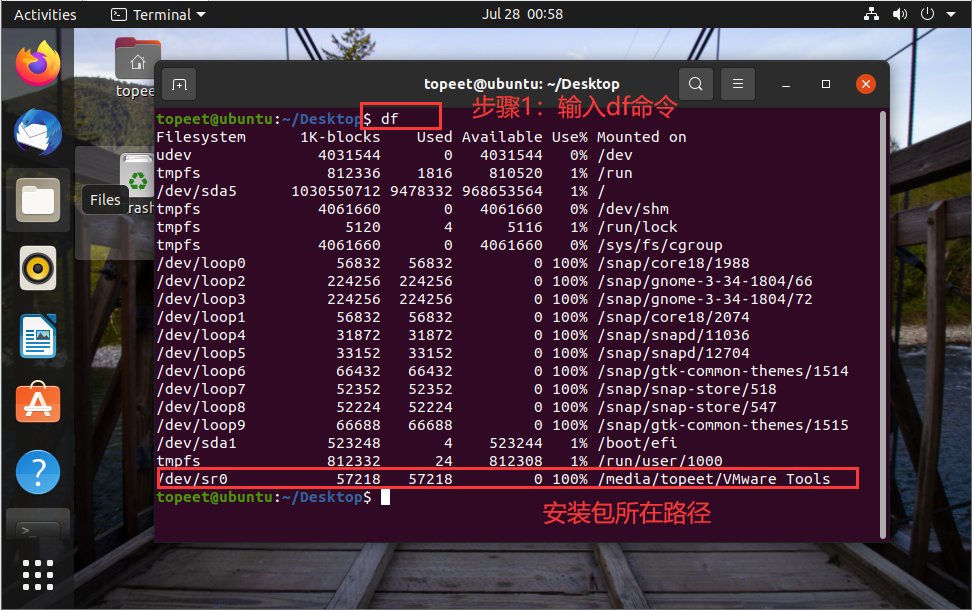
Task: Open terminal search
Action: coord(696,84)
